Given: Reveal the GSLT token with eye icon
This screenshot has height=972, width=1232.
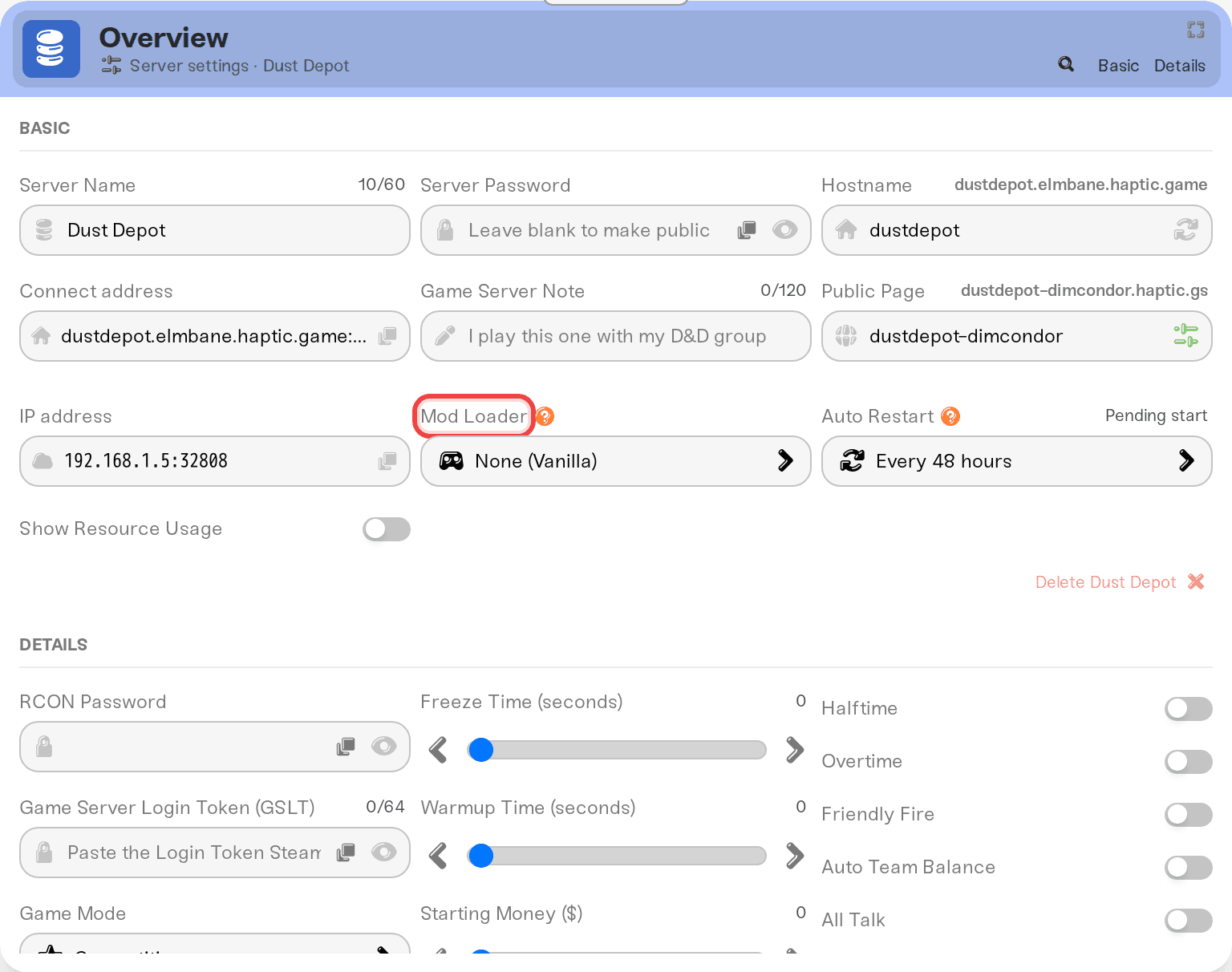Looking at the screenshot, I should point(384,853).
